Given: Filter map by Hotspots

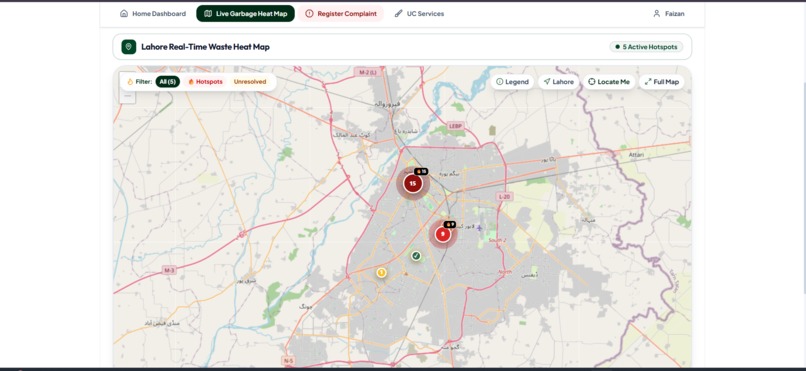Looking at the screenshot, I should [x=205, y=82].
